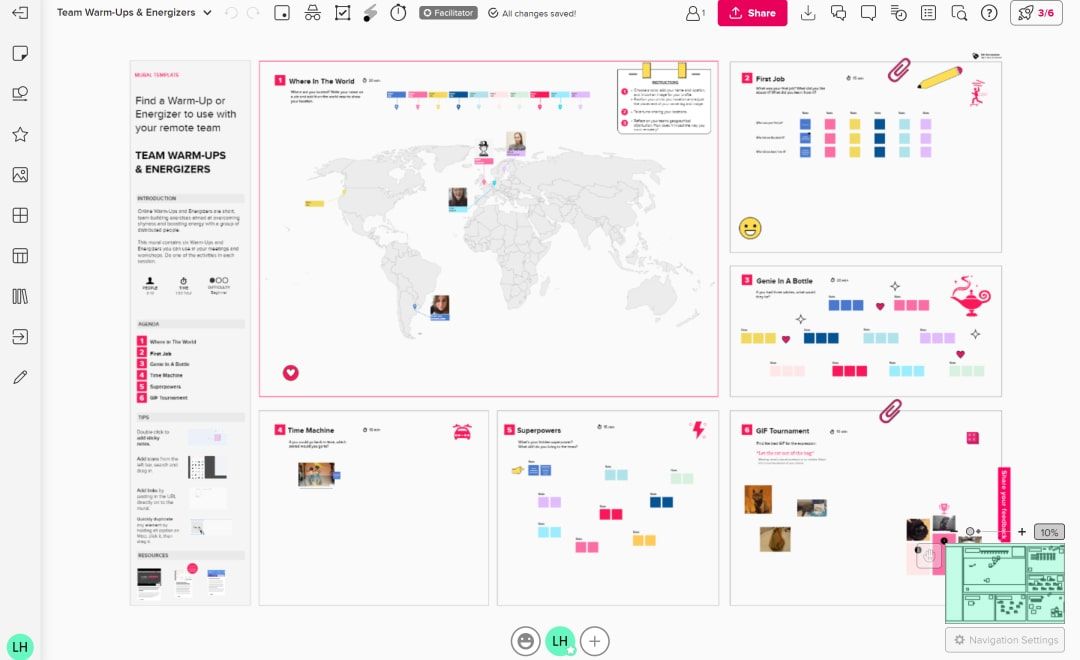Select the draw pencil tool

pyautogui.click(x=20, y=377)
